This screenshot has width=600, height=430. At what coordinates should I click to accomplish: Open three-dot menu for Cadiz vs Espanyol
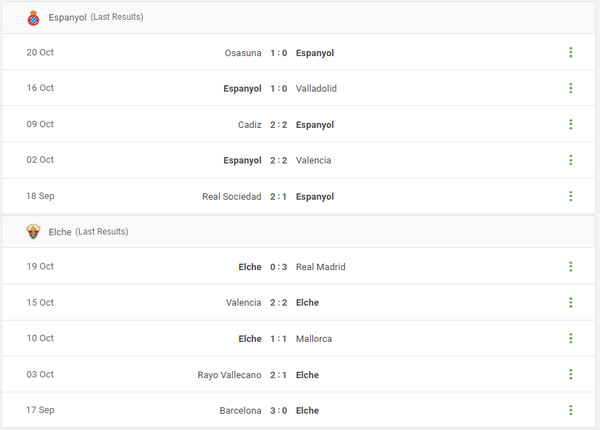point(570,124)
